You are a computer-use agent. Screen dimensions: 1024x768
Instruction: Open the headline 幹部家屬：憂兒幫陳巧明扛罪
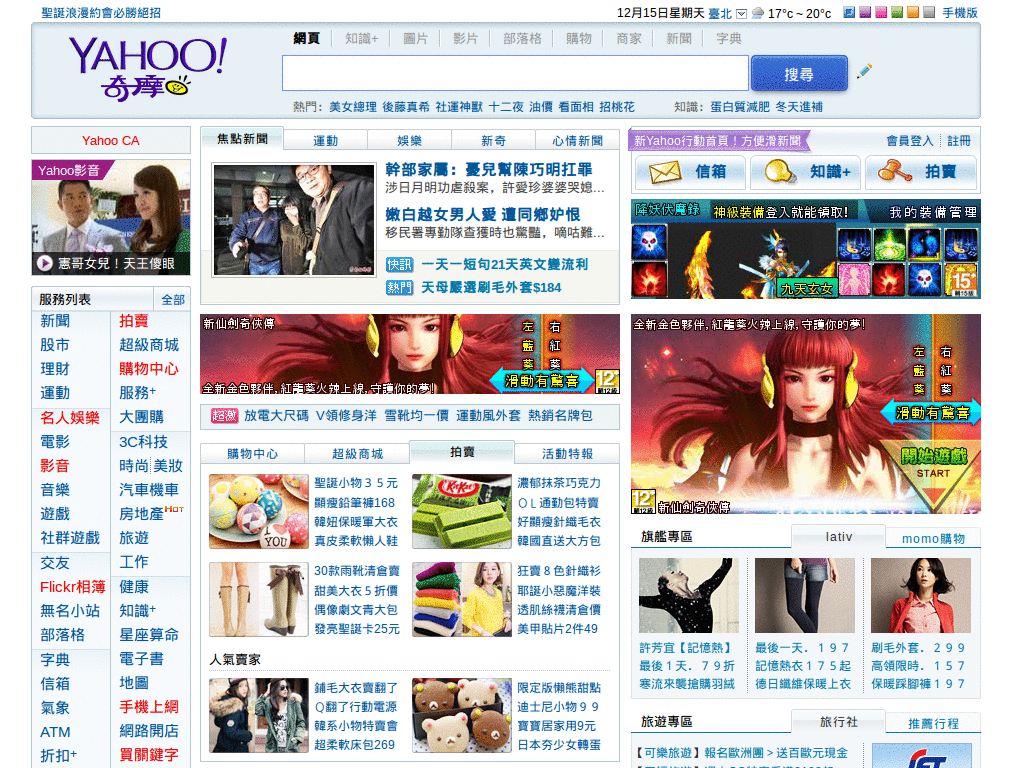tap(488, 170)
